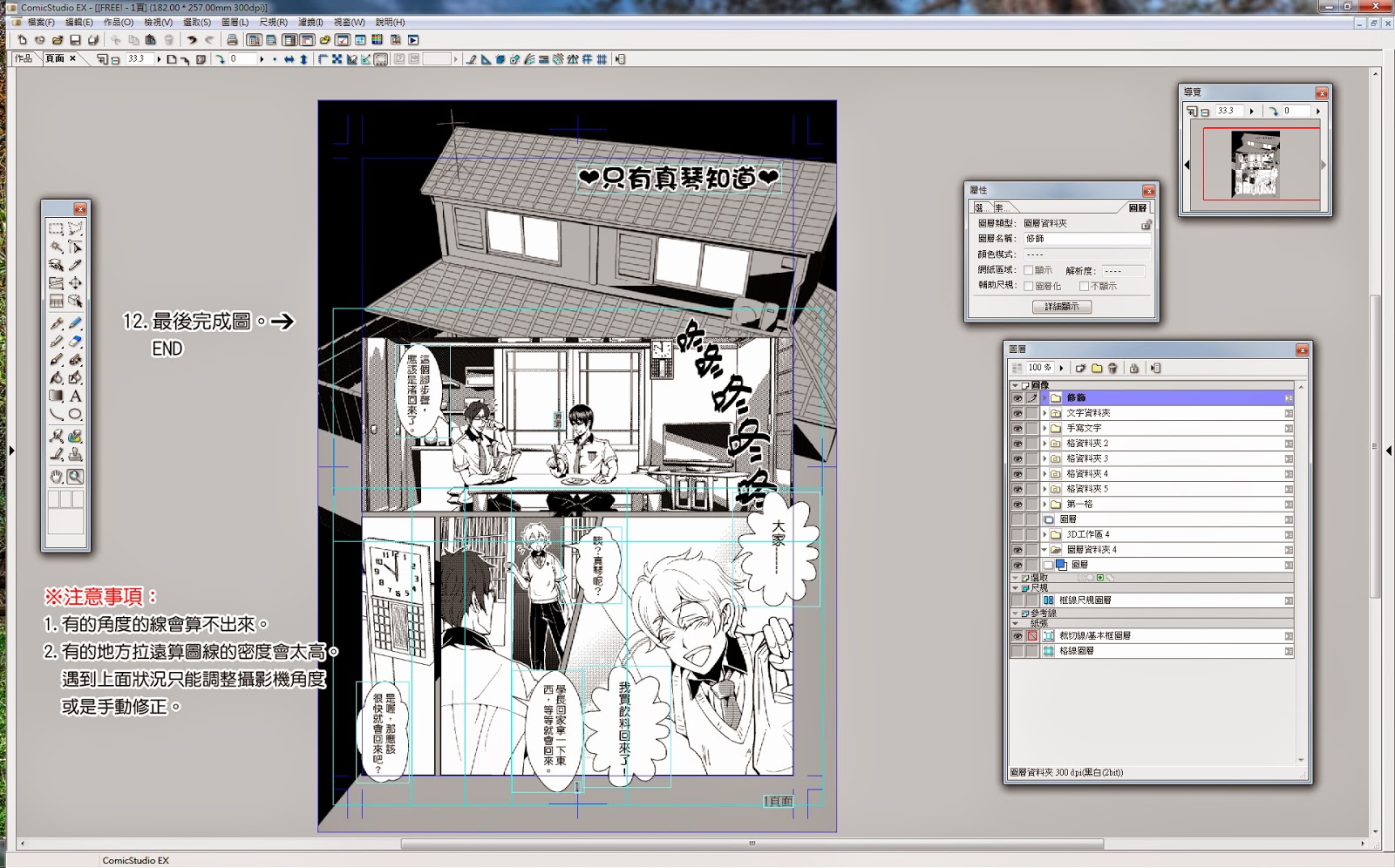Click the flip vertical arrows icon

click(303, 59)
